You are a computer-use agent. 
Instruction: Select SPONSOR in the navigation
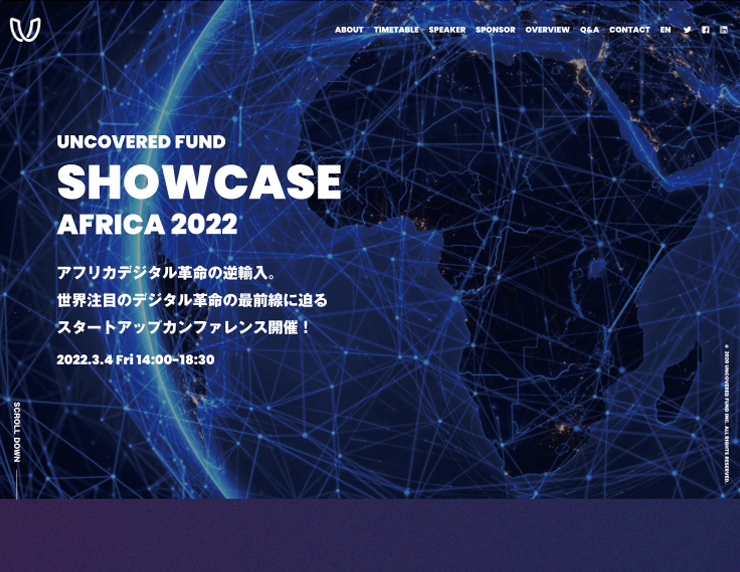[496, 30]
